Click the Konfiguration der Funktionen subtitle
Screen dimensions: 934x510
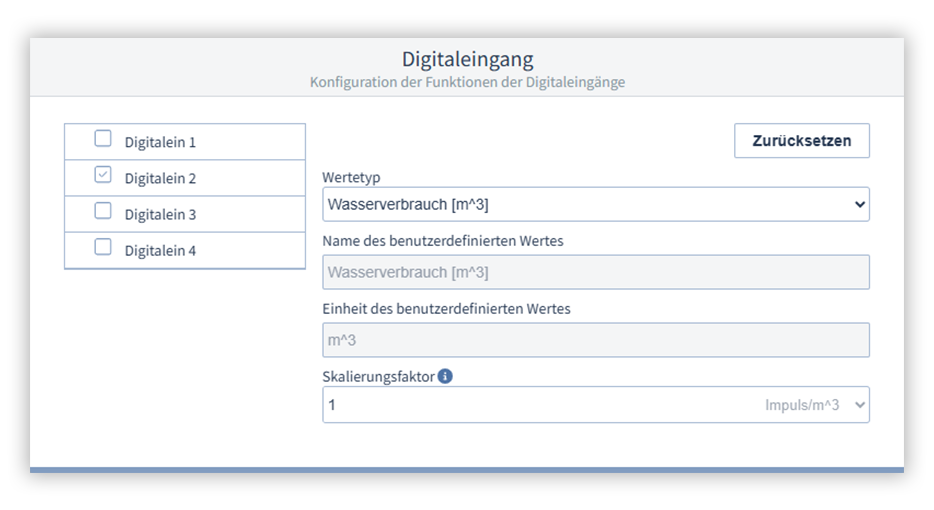(467, 82)
